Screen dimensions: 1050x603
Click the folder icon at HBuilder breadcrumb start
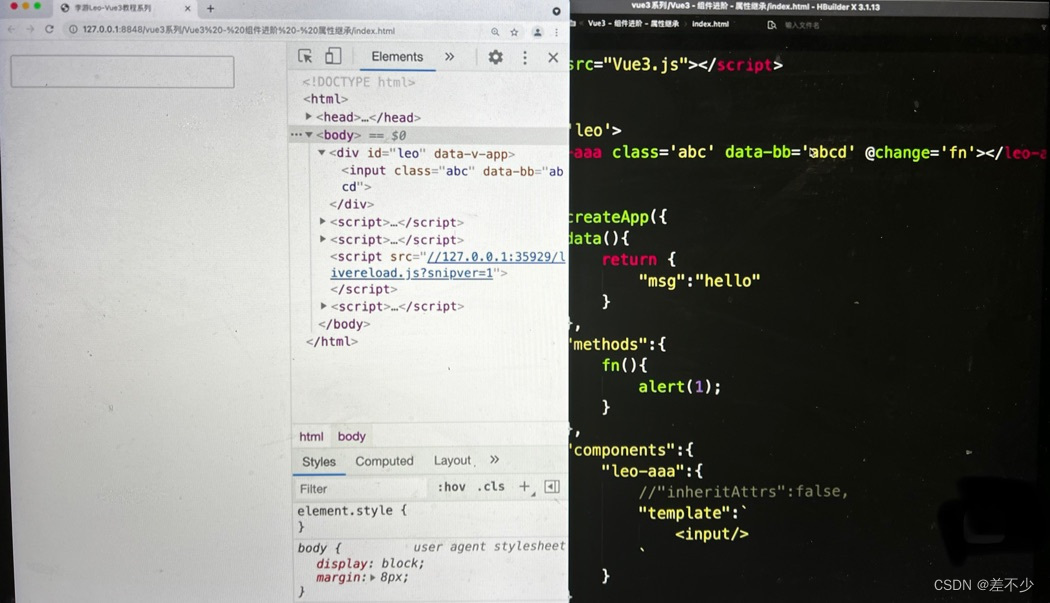click(x=573, y=24)
